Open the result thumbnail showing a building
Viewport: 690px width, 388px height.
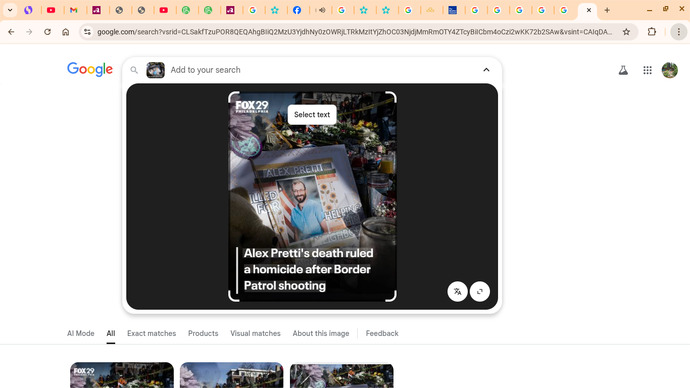231,375
